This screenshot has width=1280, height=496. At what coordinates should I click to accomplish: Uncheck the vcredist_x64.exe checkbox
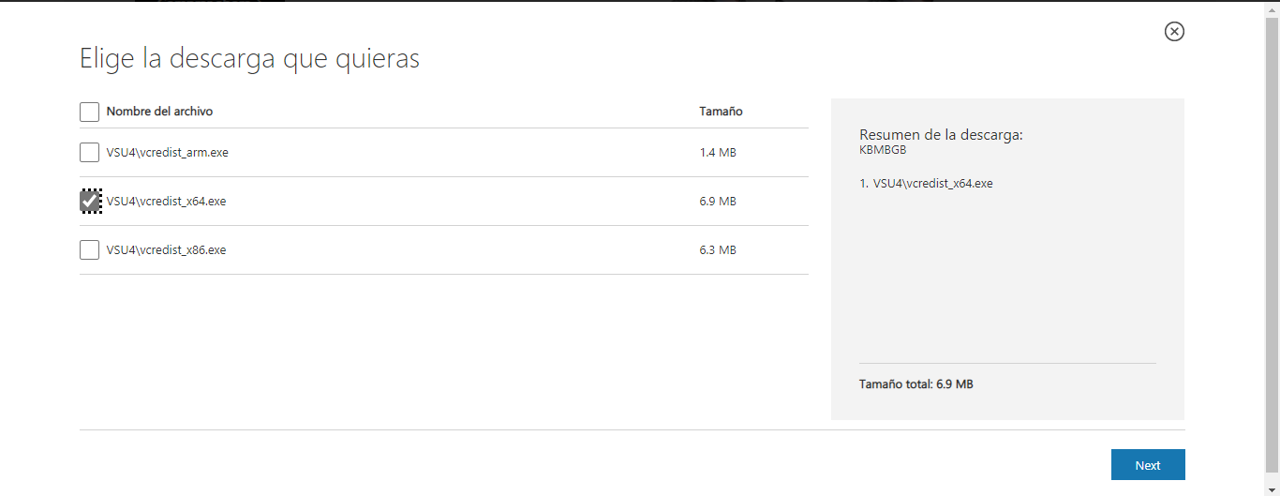[90, 201]
